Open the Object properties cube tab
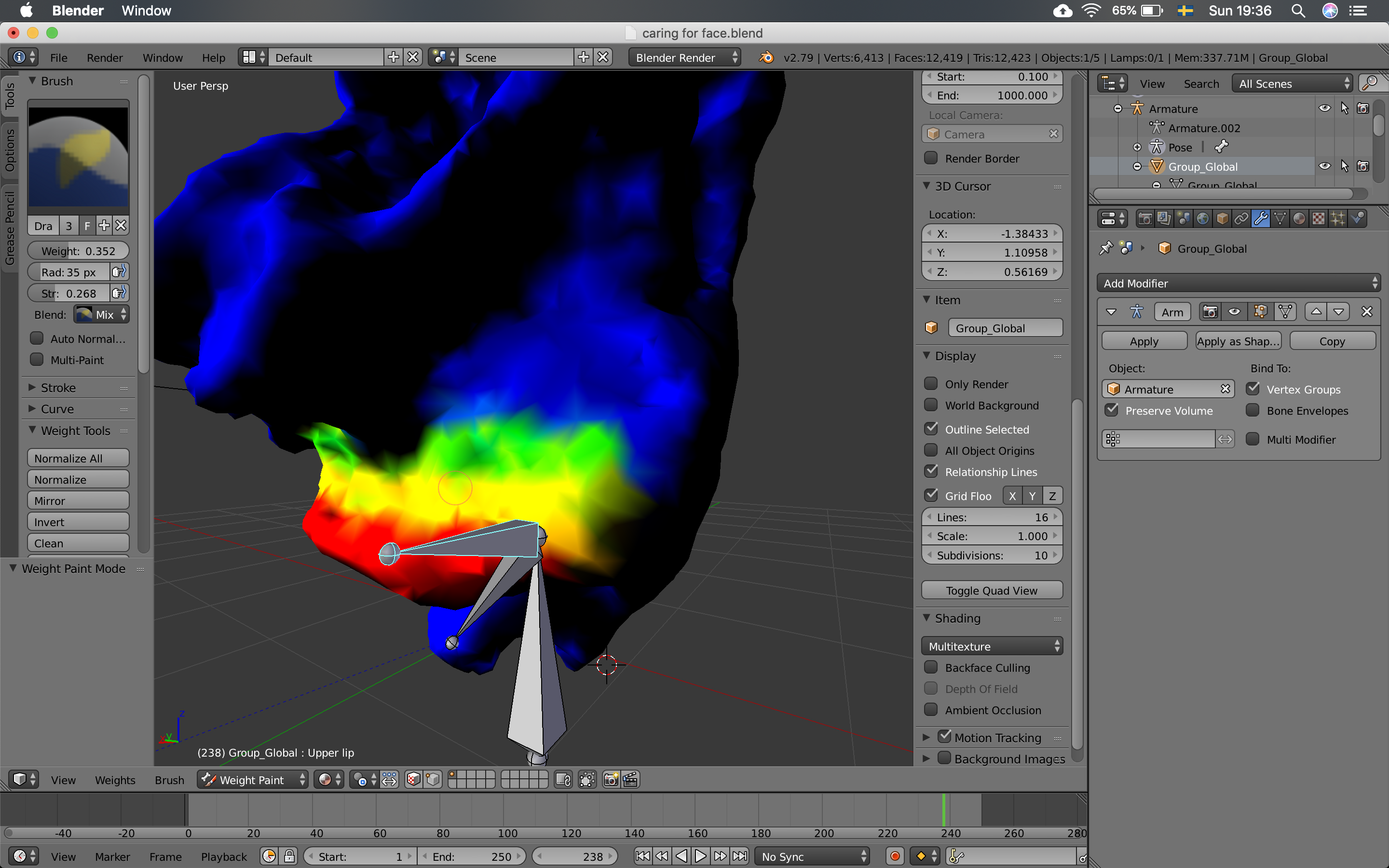This screenshot has height=868, width=1389. pos(1222,219)
